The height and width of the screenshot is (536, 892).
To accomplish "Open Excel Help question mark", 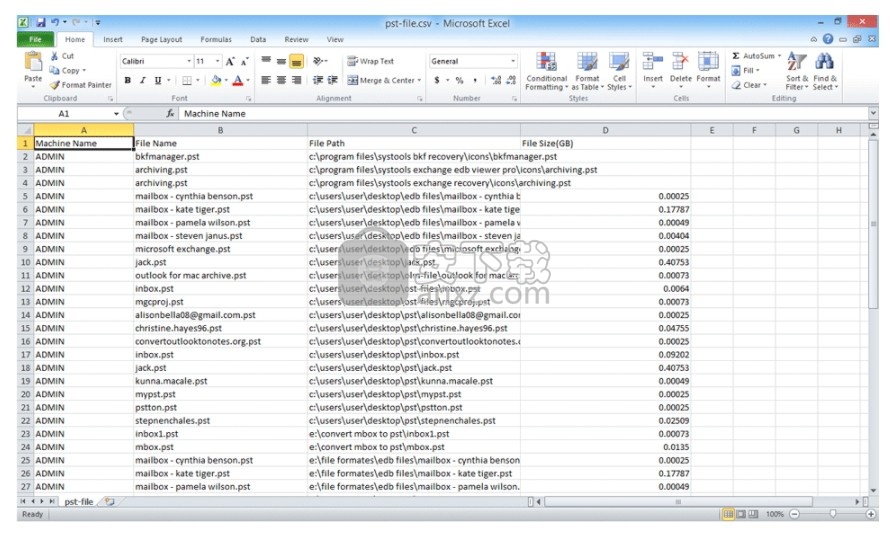I will coord(828,39).
